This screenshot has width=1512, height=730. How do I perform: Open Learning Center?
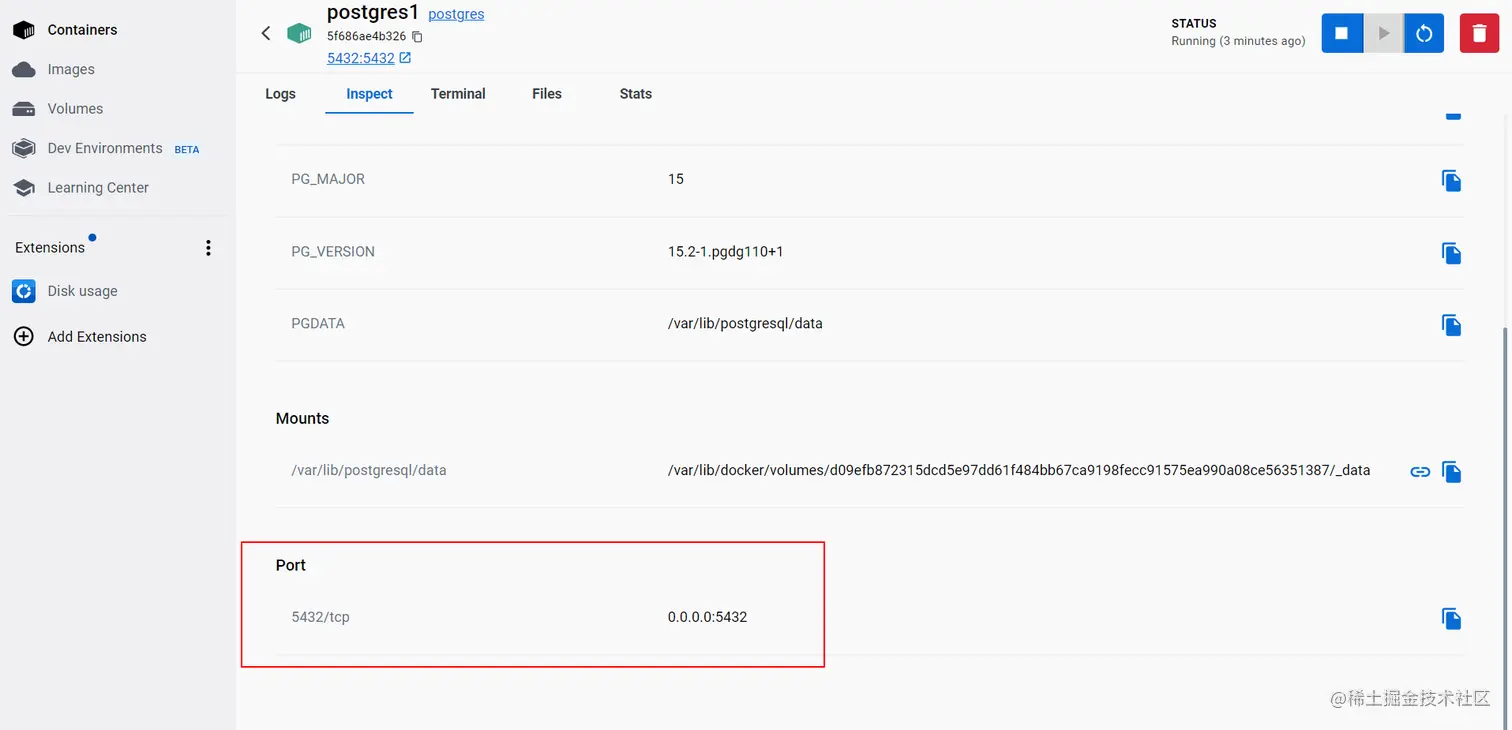click(98, 187)
